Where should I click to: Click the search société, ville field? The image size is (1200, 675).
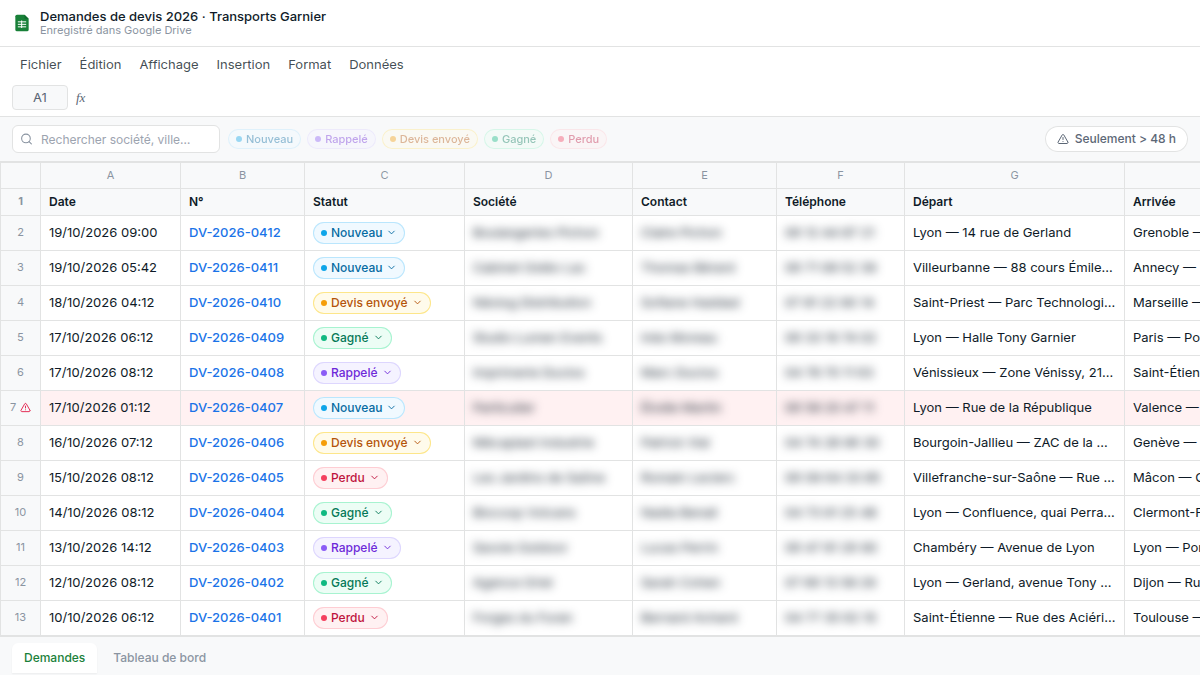pos(116,139)
